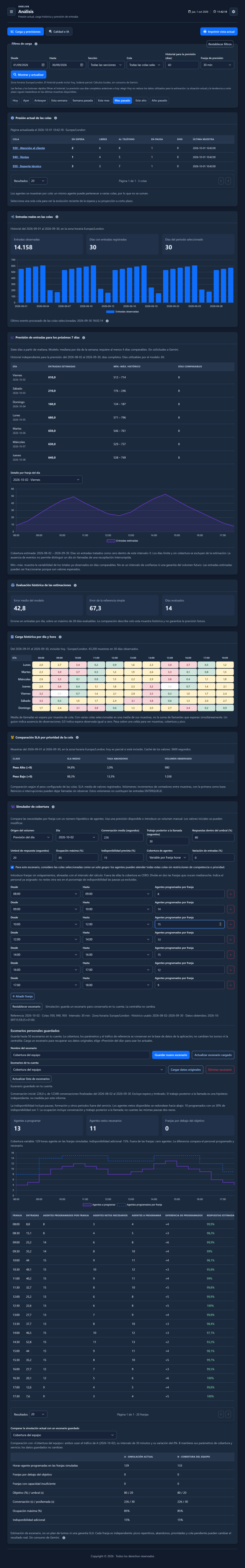This screenshot has height=1568, width=245.
Task: Open the Sección dropdown
Action: pyautogui.click(x=106, y=65)
